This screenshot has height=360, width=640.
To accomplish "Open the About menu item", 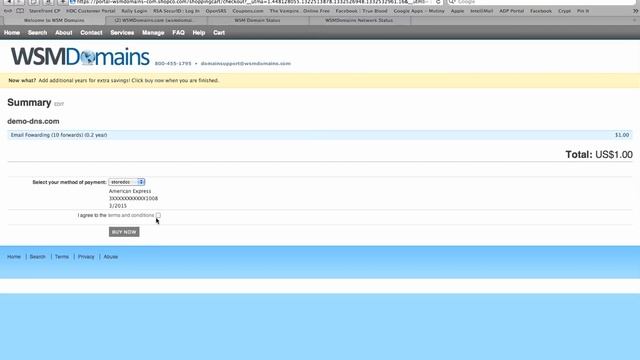I will 64,33.
